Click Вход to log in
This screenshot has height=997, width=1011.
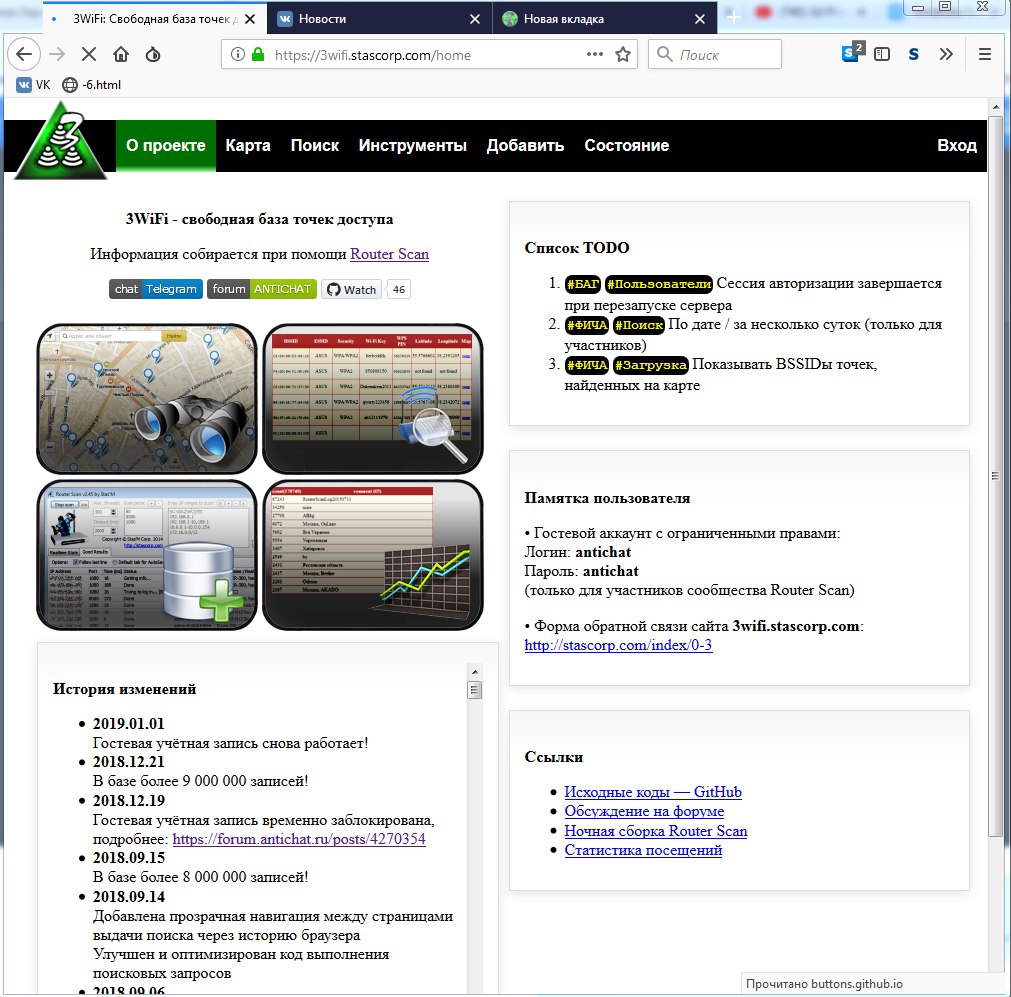pos(957,146)
